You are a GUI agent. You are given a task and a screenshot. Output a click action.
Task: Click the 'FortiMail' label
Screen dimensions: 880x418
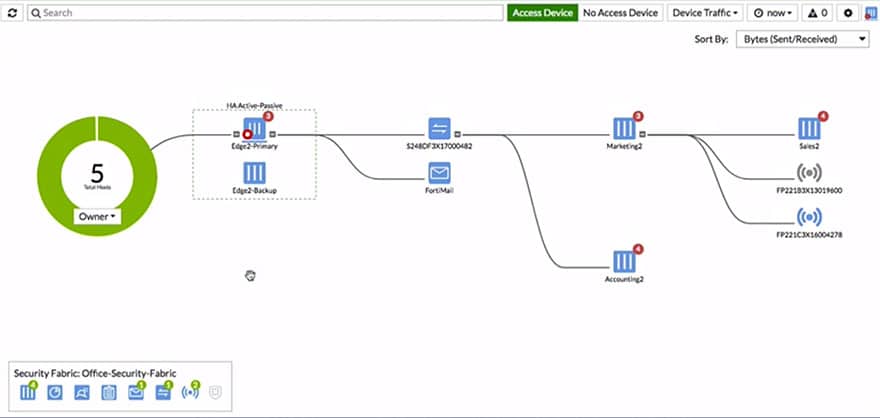[439, 190]
